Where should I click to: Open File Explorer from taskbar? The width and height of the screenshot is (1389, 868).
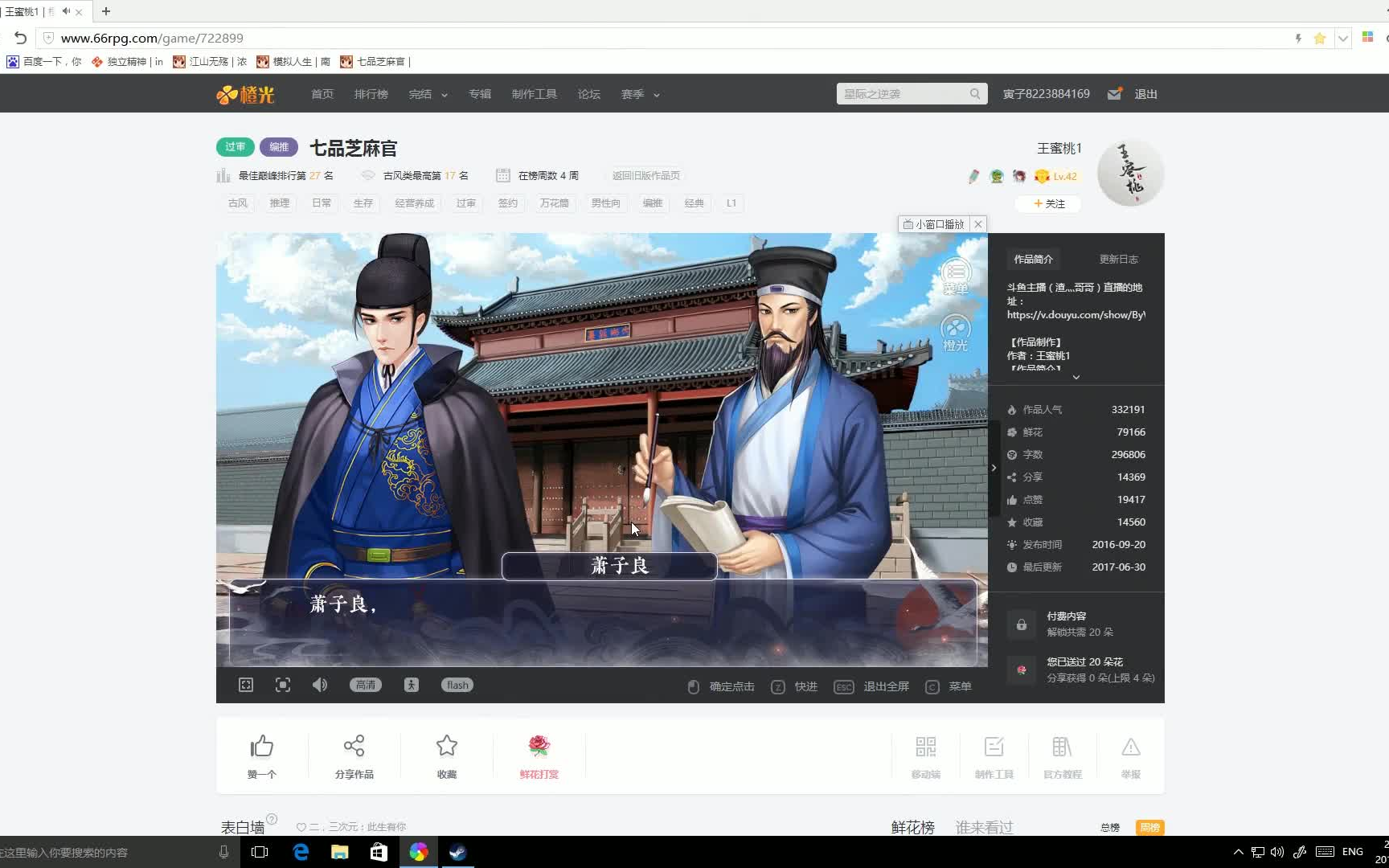[339, 852]
